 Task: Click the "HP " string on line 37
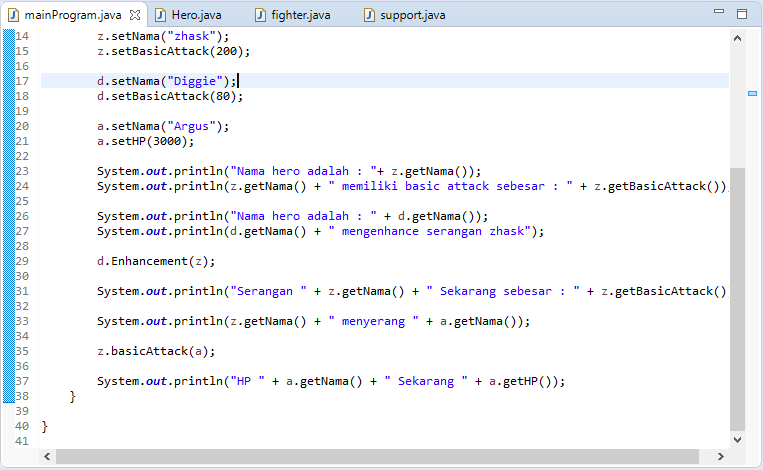coord(247,381)
